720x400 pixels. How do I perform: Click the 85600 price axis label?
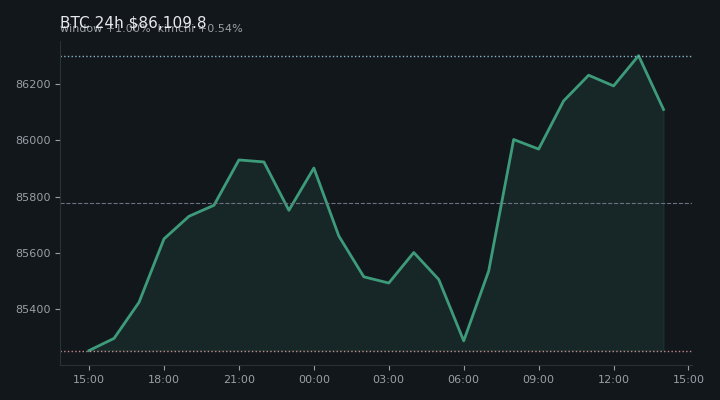click(33, 253)
